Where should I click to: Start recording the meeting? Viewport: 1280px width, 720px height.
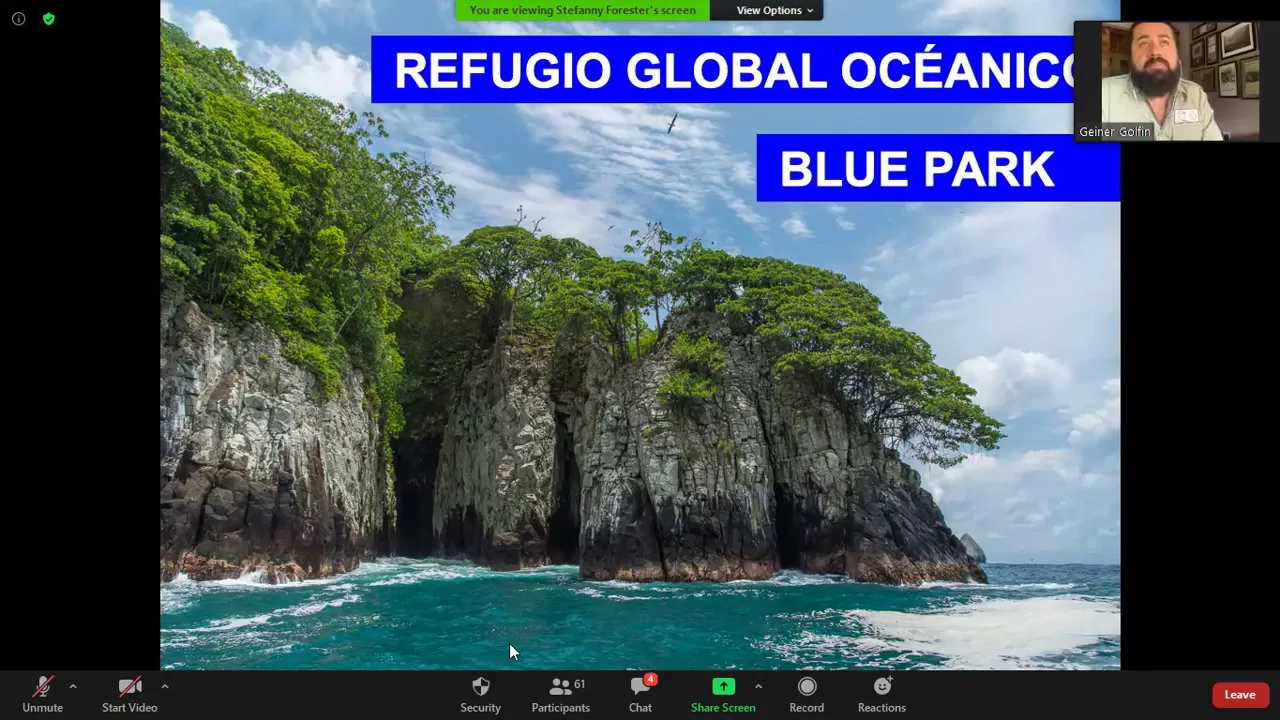coord(806,694)
